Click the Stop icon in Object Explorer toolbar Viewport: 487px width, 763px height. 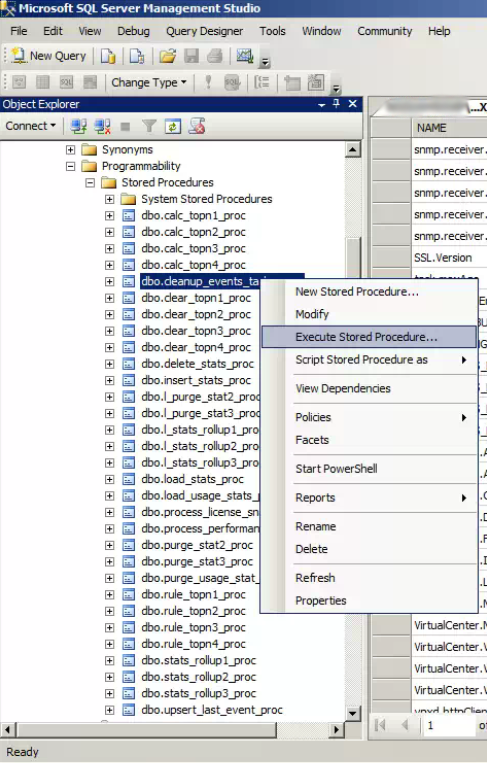pos(125,127)
